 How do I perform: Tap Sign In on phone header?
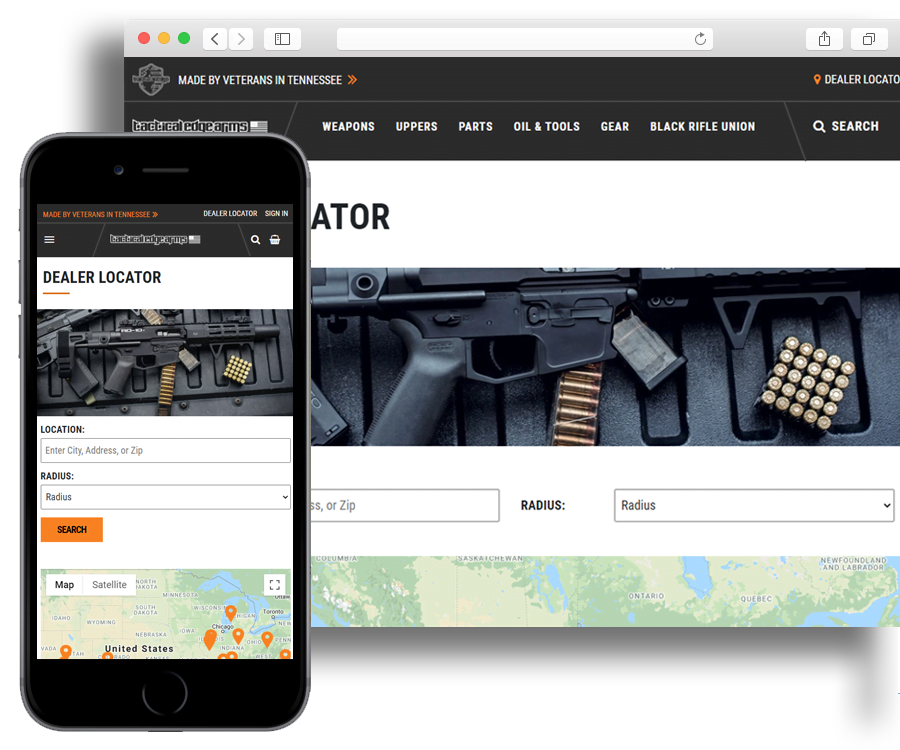pyautogui.click(x=277, y=213)
